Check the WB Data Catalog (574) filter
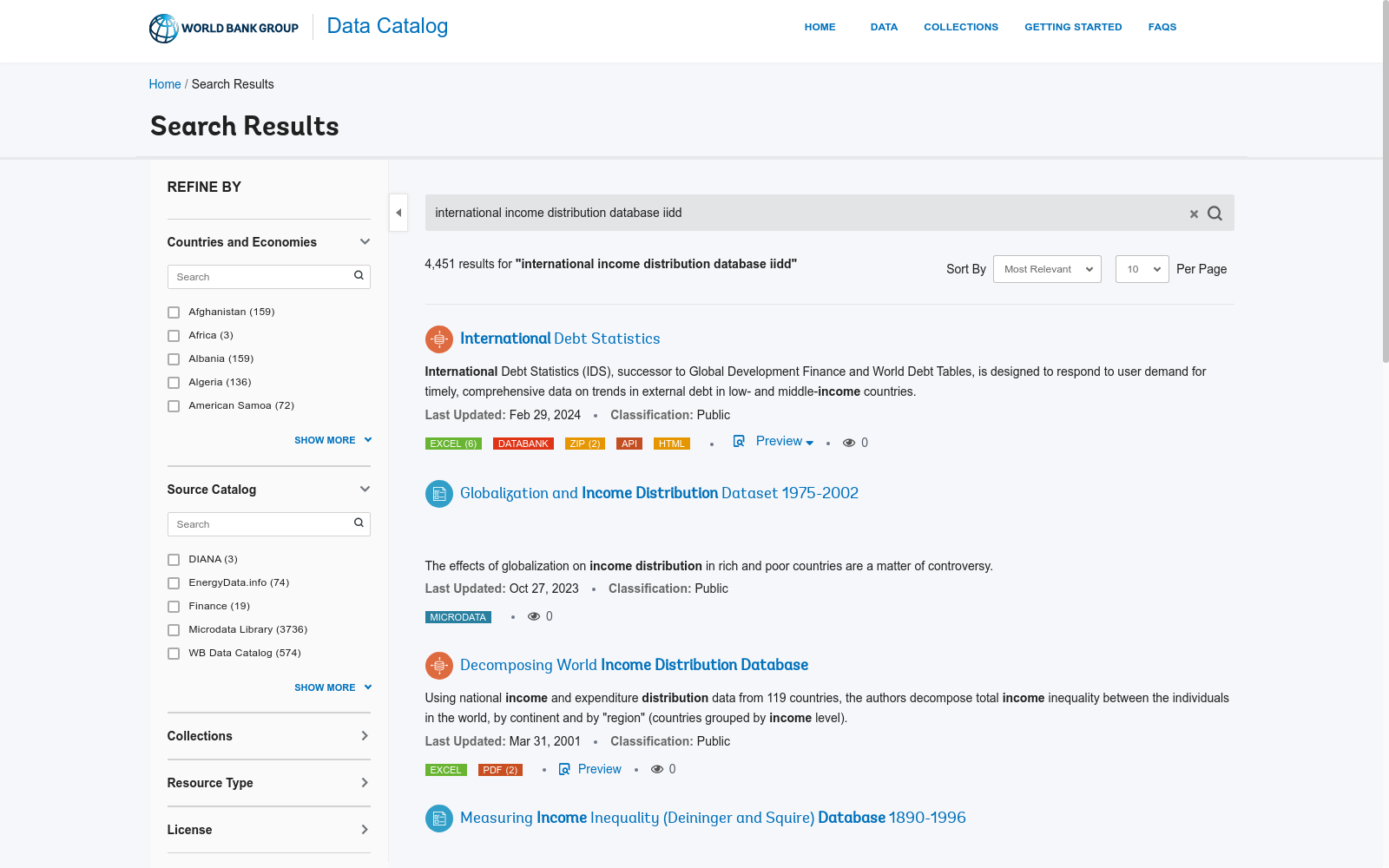The width and height of the screenshot is (1389, 868). point(174,654)
